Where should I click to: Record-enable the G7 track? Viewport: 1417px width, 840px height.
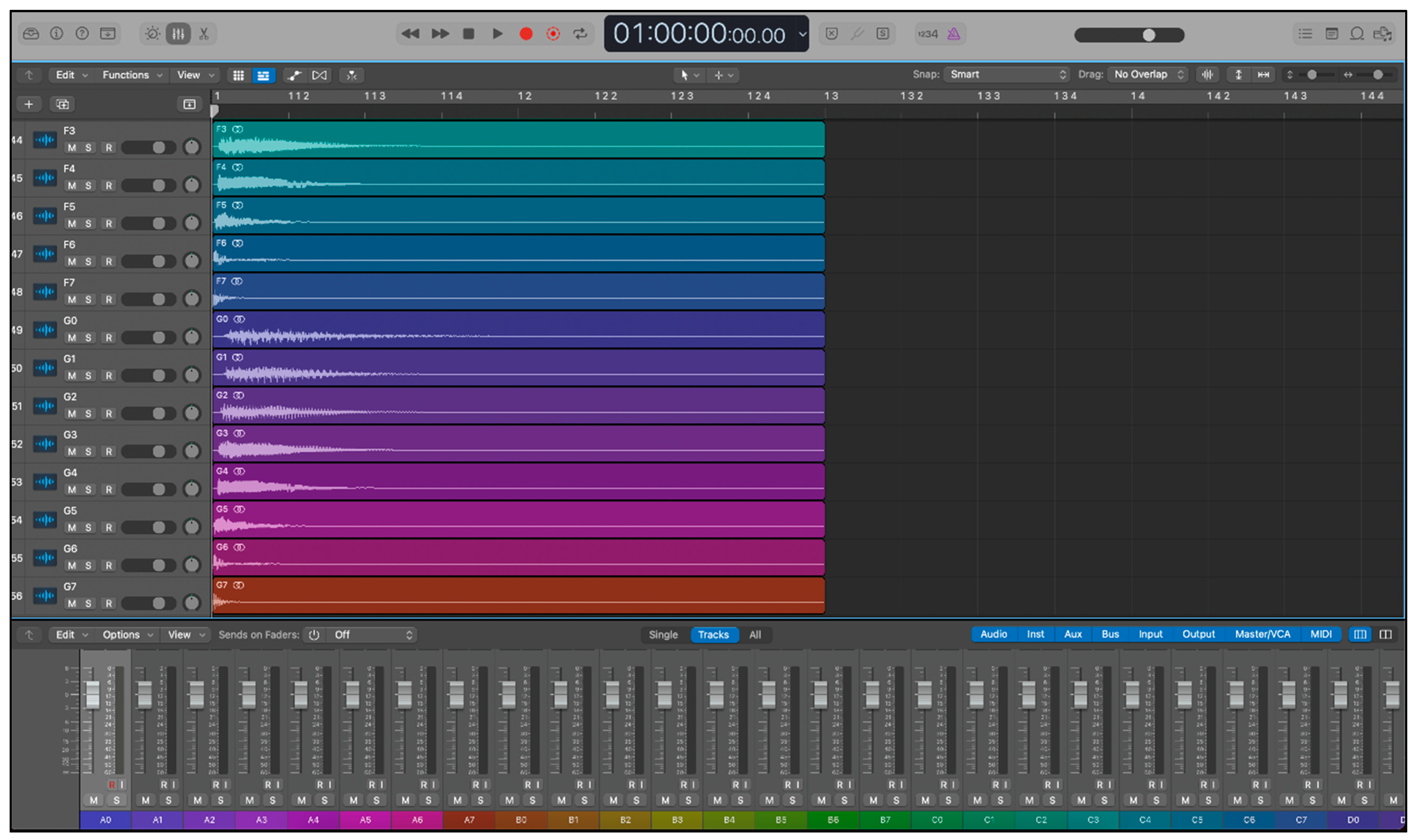click(x=109, y=604)
